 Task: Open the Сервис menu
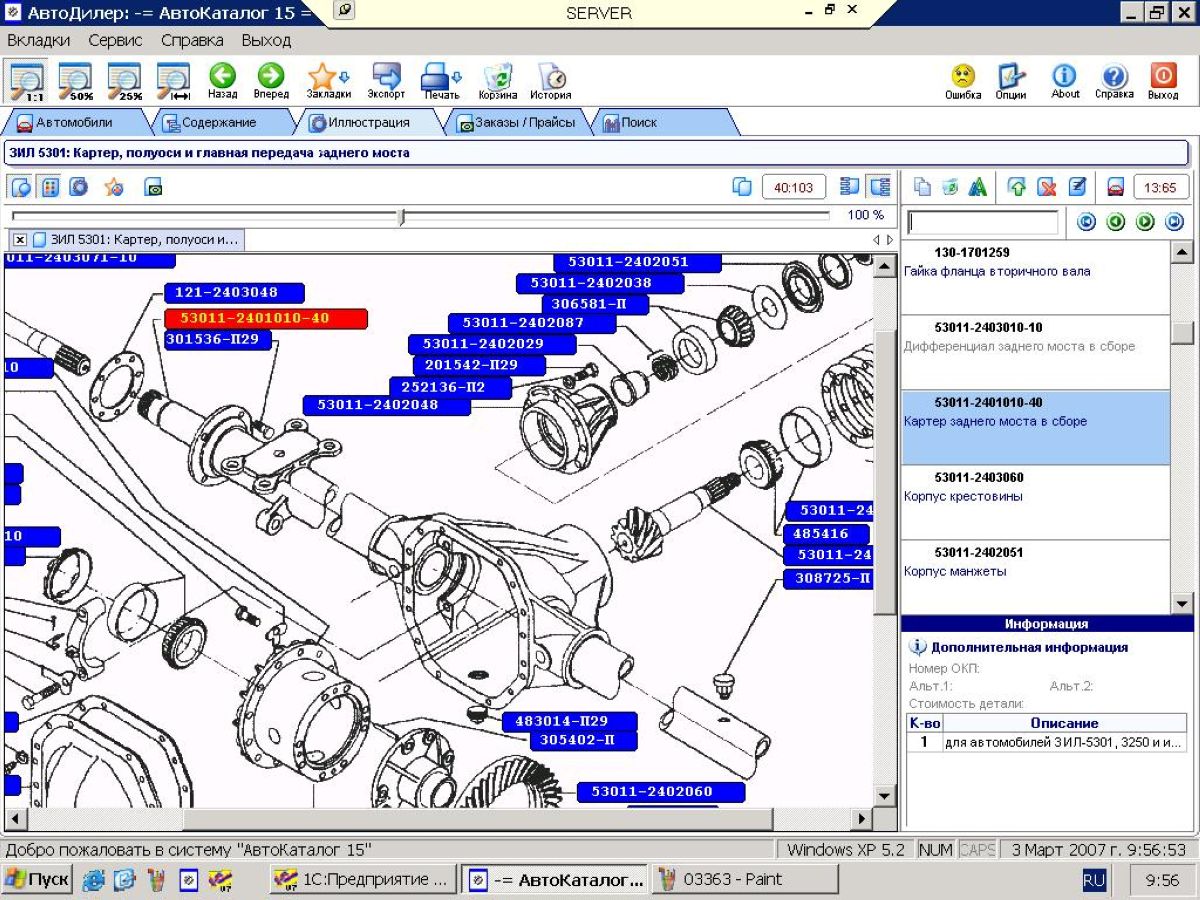click(x=115, y=40)
